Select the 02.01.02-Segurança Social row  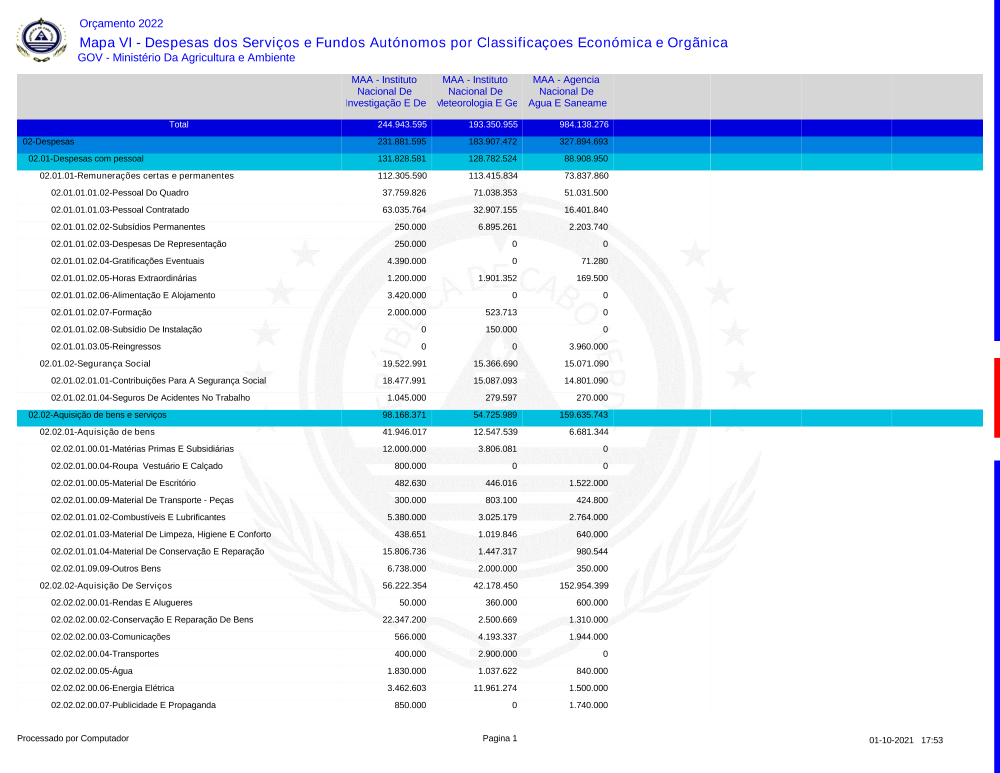(x=95, y=364)
